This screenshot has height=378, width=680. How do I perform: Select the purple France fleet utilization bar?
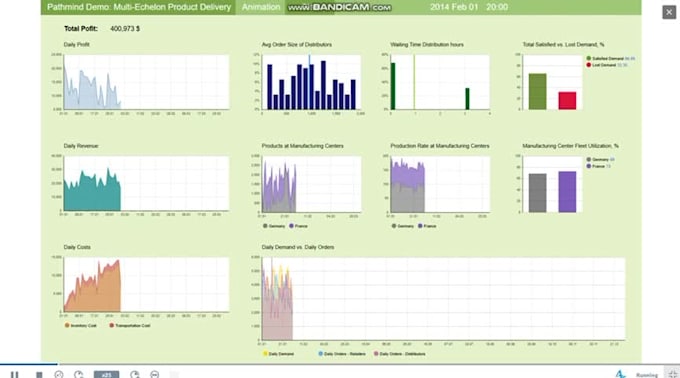[x=567, y=192]
